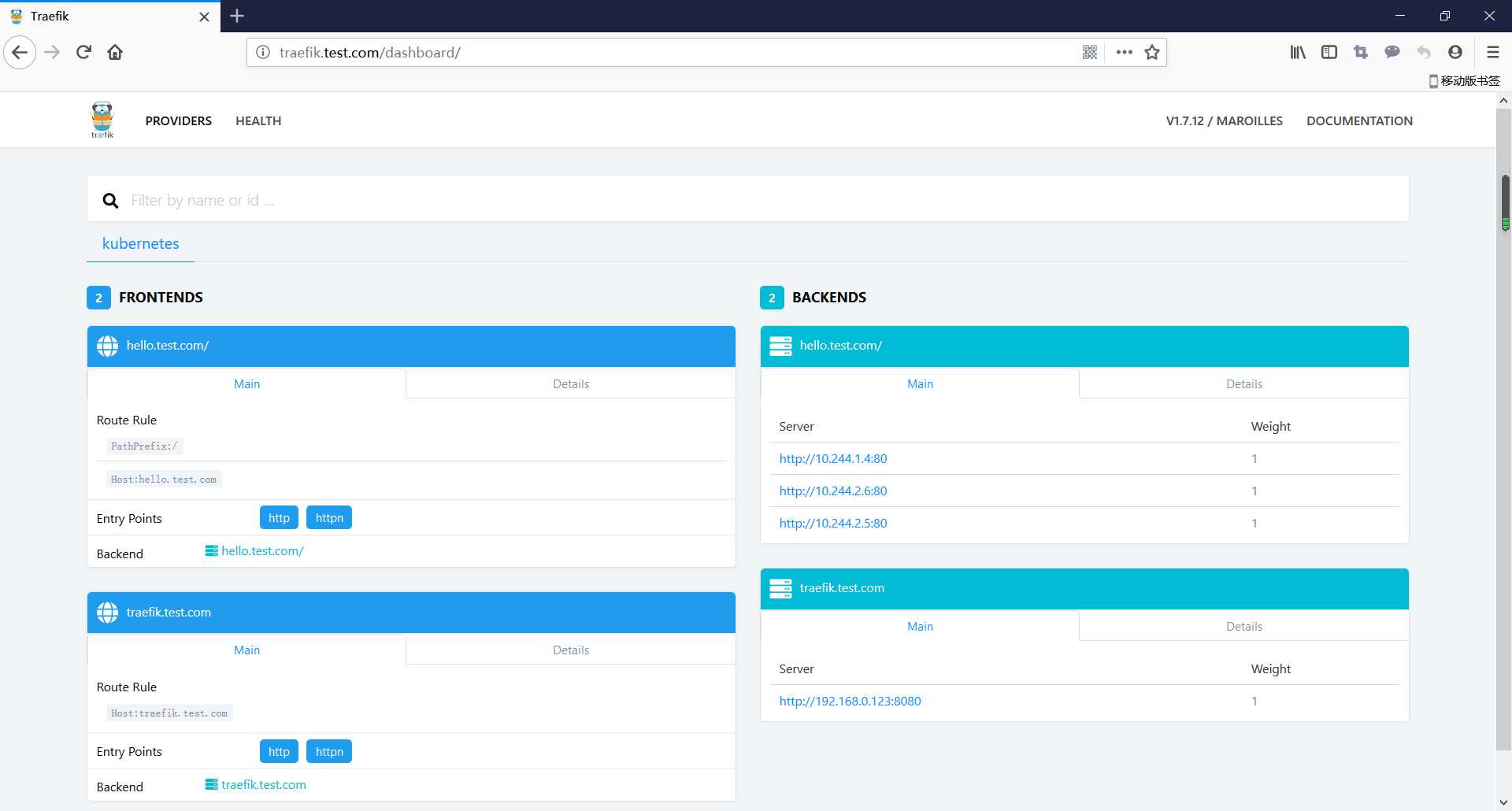
Task: Open server link http://10.244.2.5:80
Action: pos(833,524)
